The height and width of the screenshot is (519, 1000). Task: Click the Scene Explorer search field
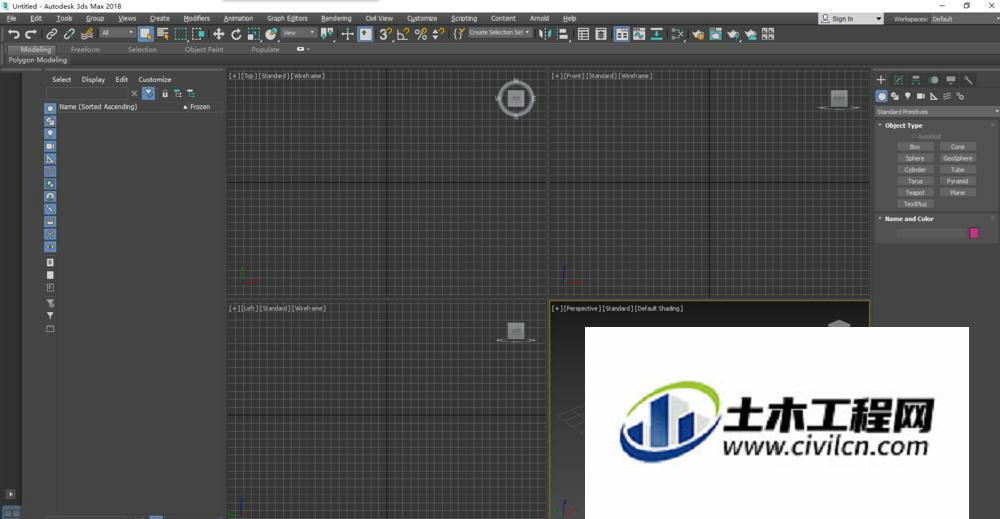(x=87, y=94)
